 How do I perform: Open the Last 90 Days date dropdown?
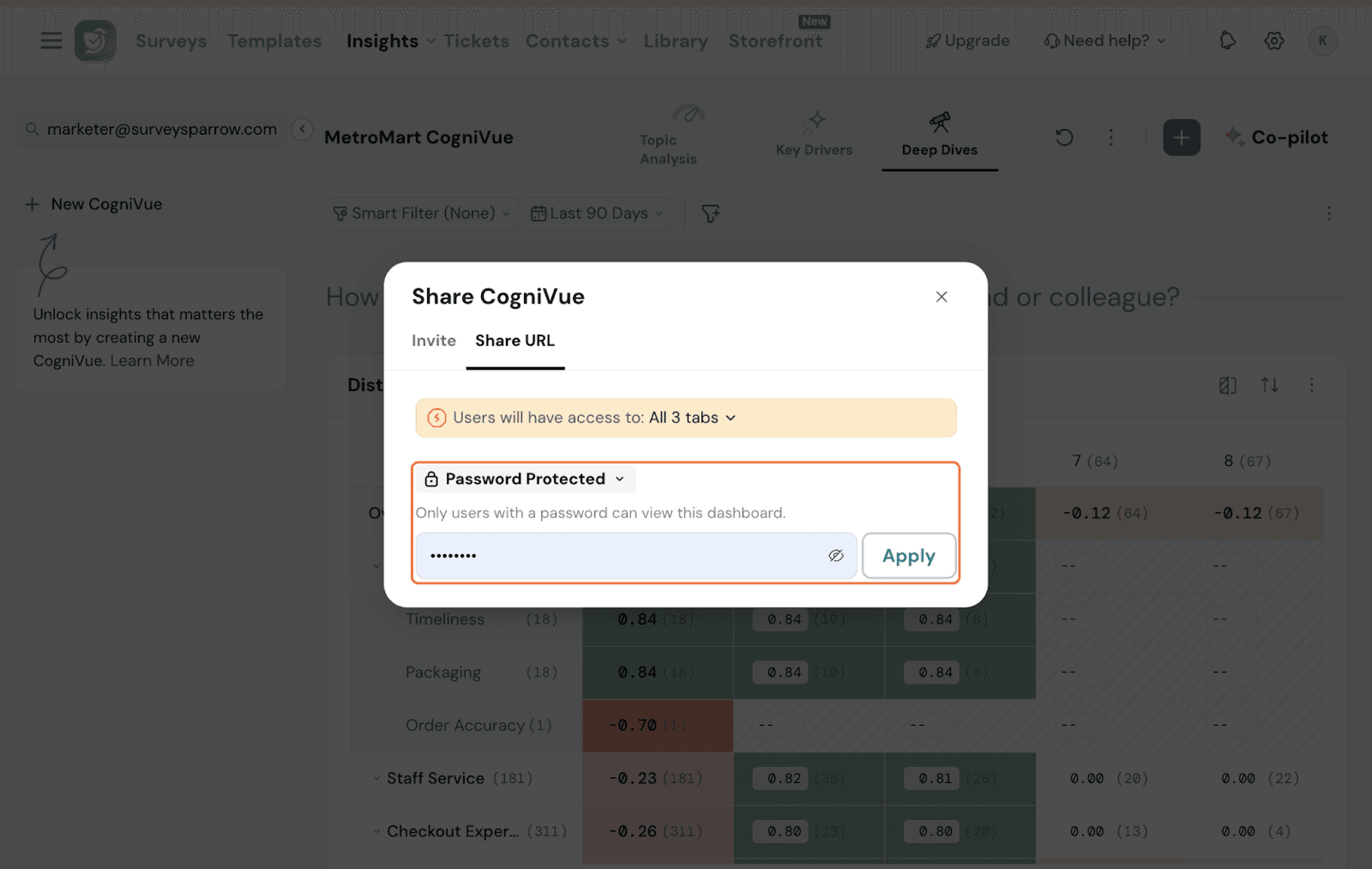pyautogui.click(x=598, y=214)
